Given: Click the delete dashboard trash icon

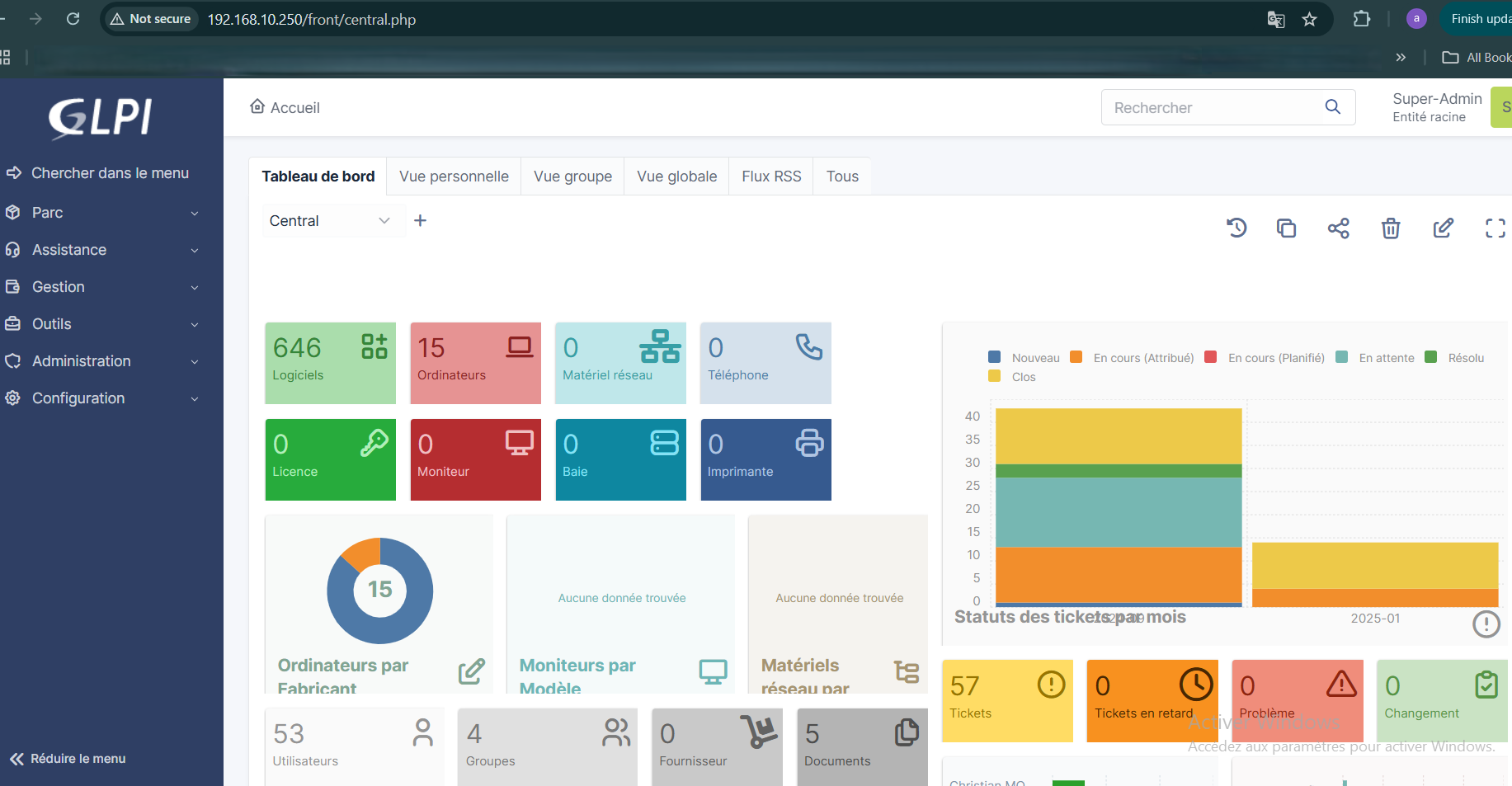Looking at the screenshot, I should [x=1391, y=228].
